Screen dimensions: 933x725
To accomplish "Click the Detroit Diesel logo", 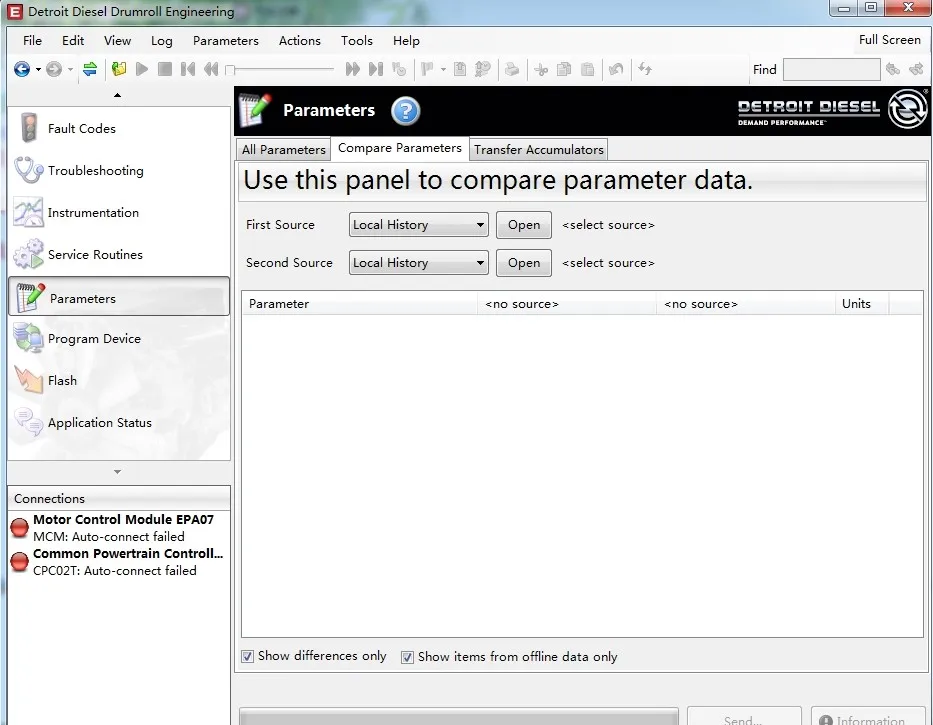I will pyautogui.click(x=832, y=110).
